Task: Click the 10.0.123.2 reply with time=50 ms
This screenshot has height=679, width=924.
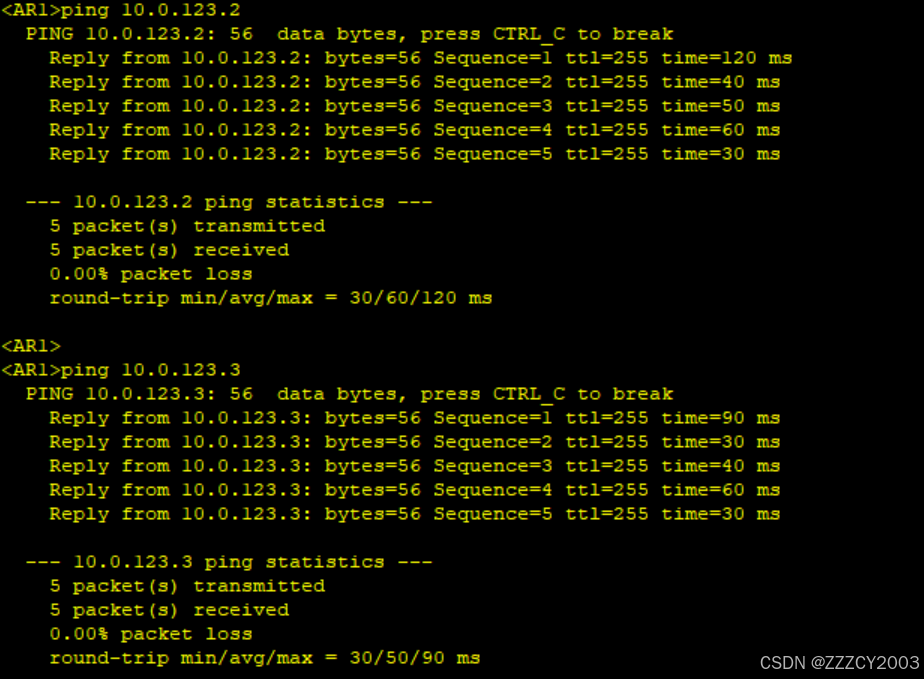Action: [414, 106]
